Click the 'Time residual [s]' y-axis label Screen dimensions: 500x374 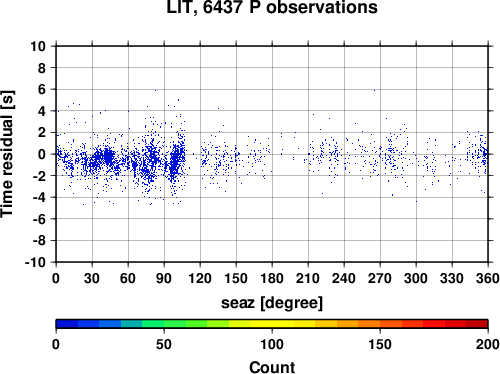pyautogui.click(x=7, y=154)
